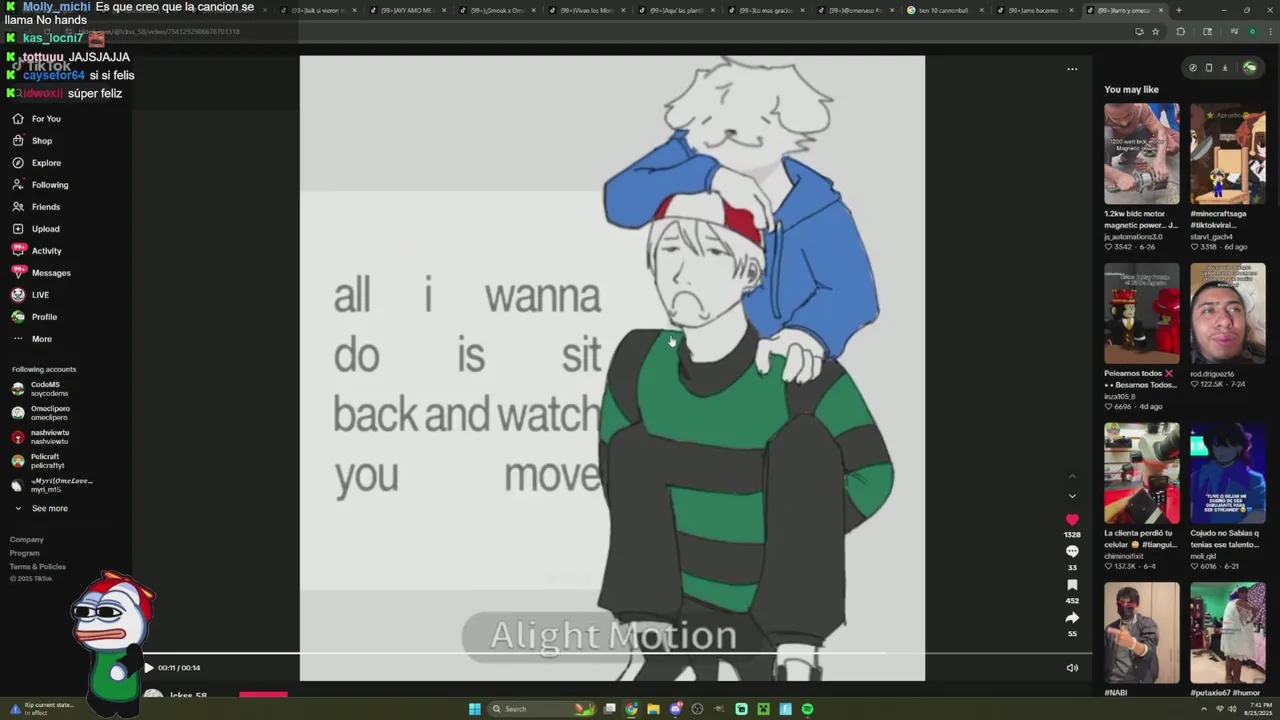Open the taskbar clock and date
This screenshot has height=720, width=1280.
click(x=1260, y=709)
